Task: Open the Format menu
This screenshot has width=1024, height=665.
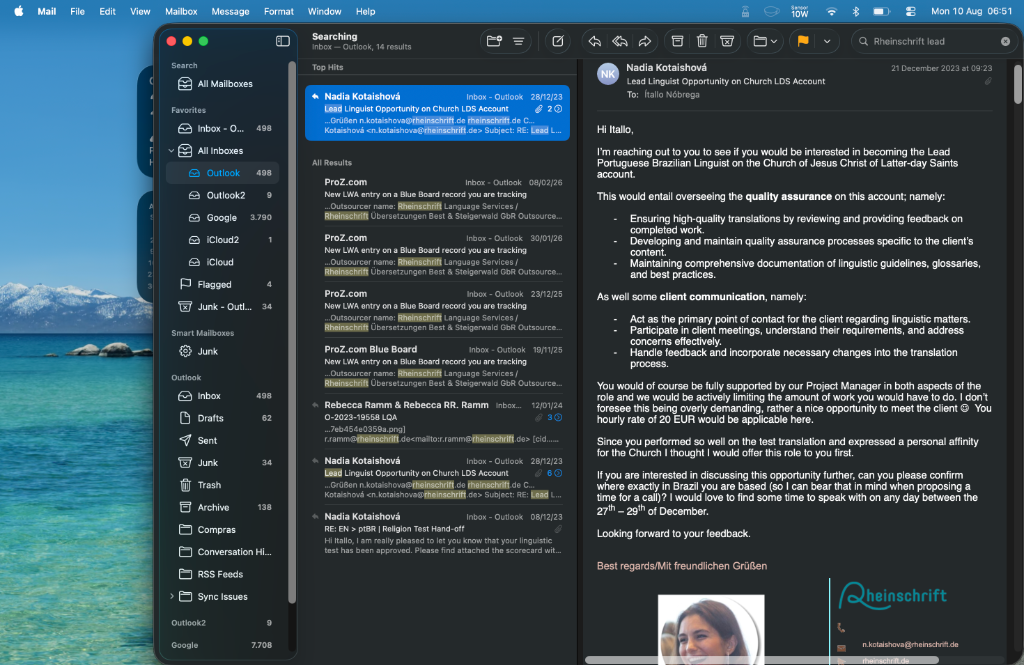Action: 278,11
